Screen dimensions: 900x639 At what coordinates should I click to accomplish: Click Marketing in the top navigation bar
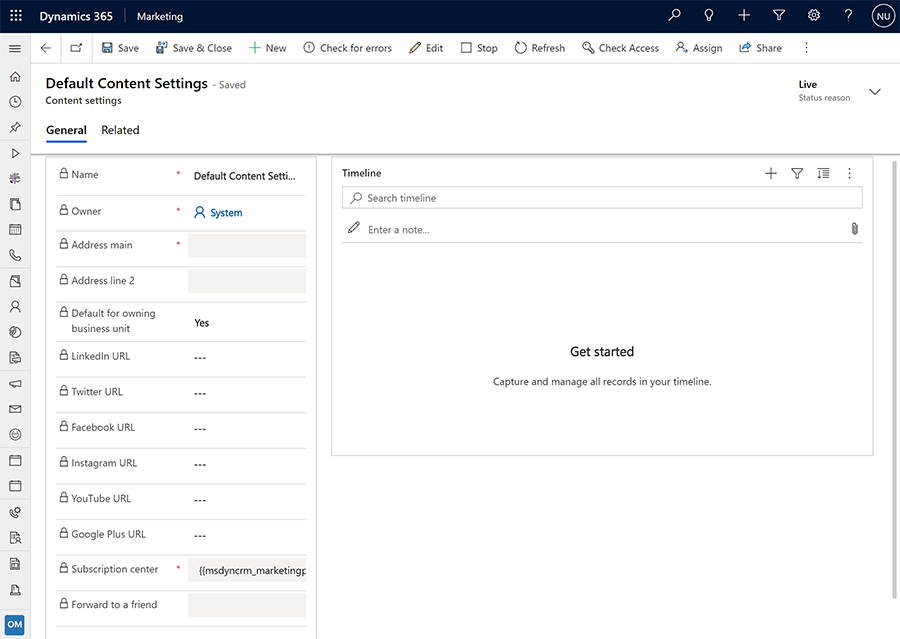[x=159, y=15]
